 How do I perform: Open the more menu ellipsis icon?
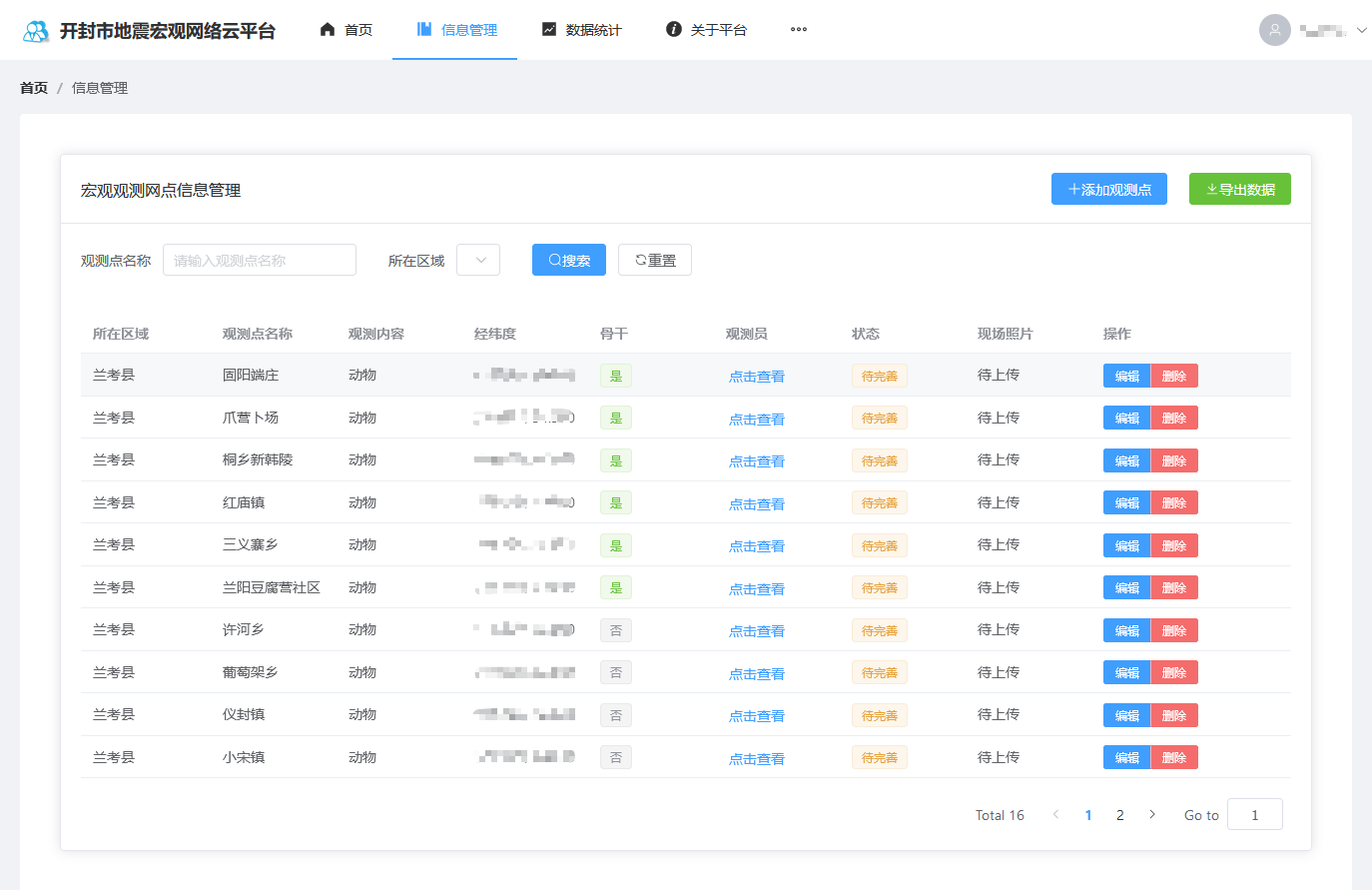[x=798, y=30]
